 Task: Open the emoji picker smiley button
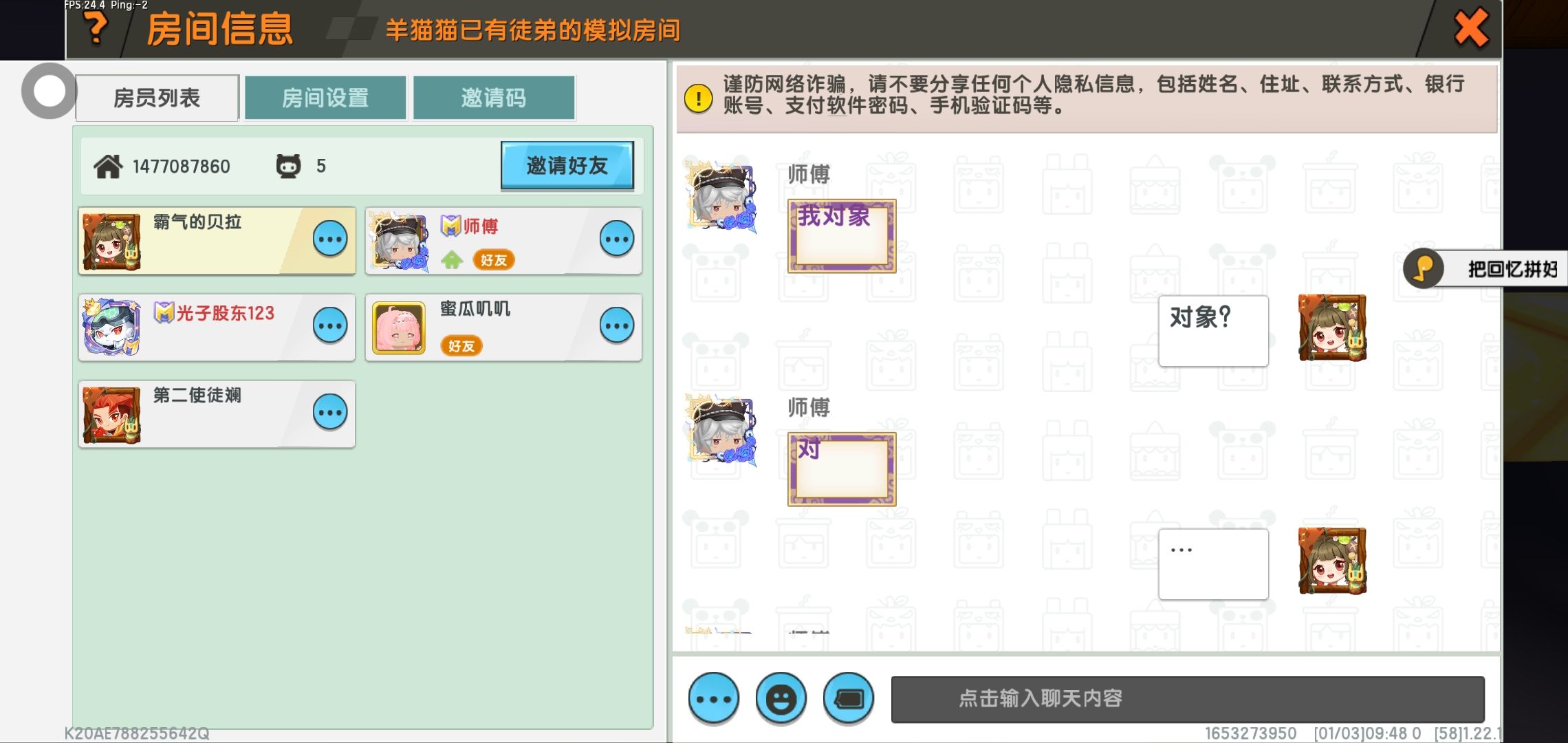point(781,699)
